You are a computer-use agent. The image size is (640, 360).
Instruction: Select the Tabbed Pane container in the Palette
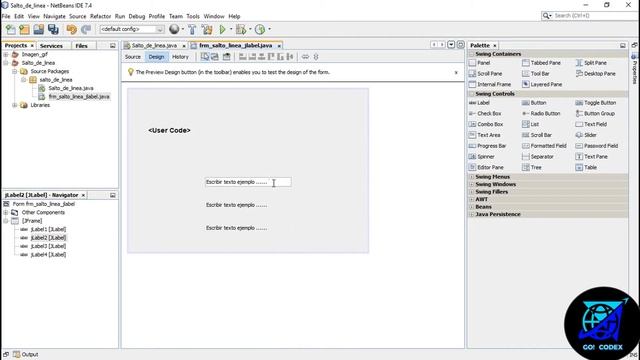542,63
